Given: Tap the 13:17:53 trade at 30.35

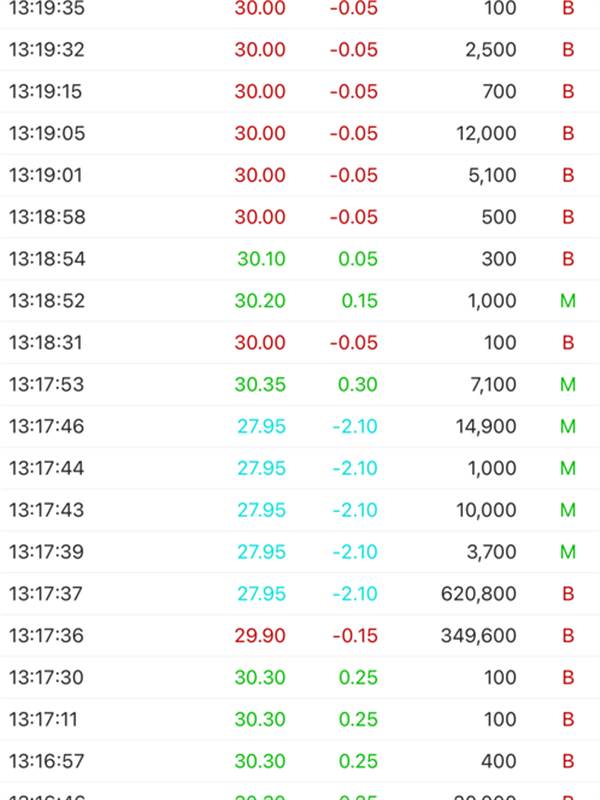Looking at the screenshot, I should (300, 384).
